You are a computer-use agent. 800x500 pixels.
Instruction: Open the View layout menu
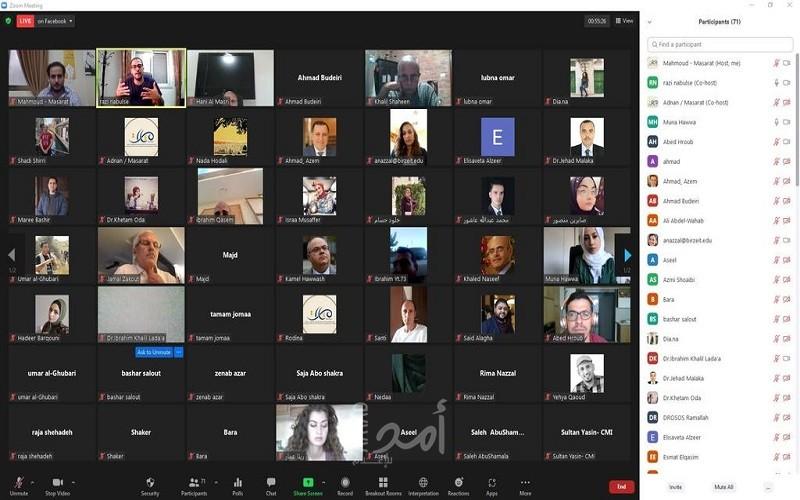pyautogui.click(x=624, y=21)
